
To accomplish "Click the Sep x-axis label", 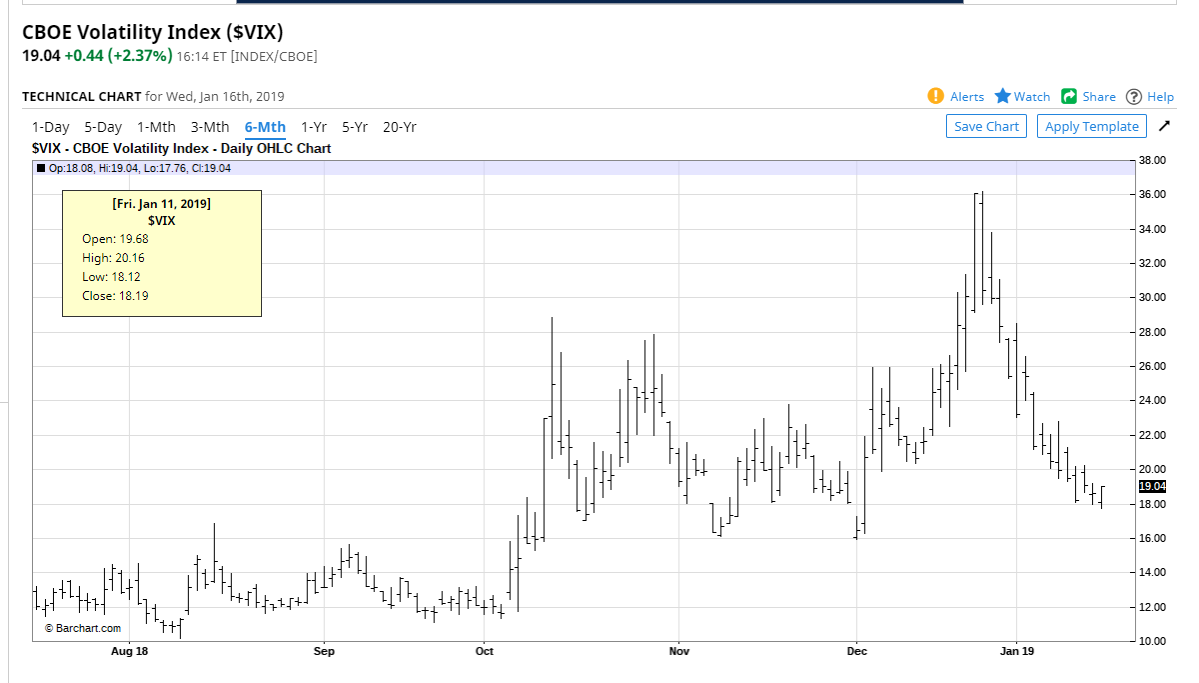I will 324,651.
